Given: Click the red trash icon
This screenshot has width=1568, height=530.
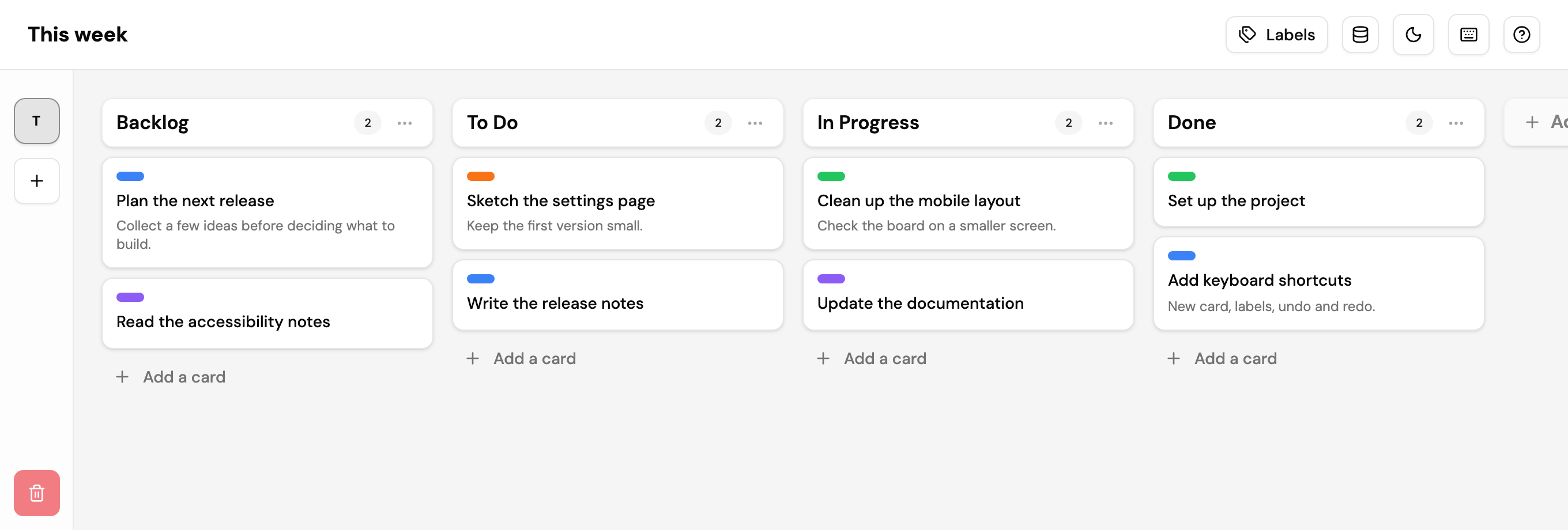Looking at the screenshot, I should coord(36,493).
